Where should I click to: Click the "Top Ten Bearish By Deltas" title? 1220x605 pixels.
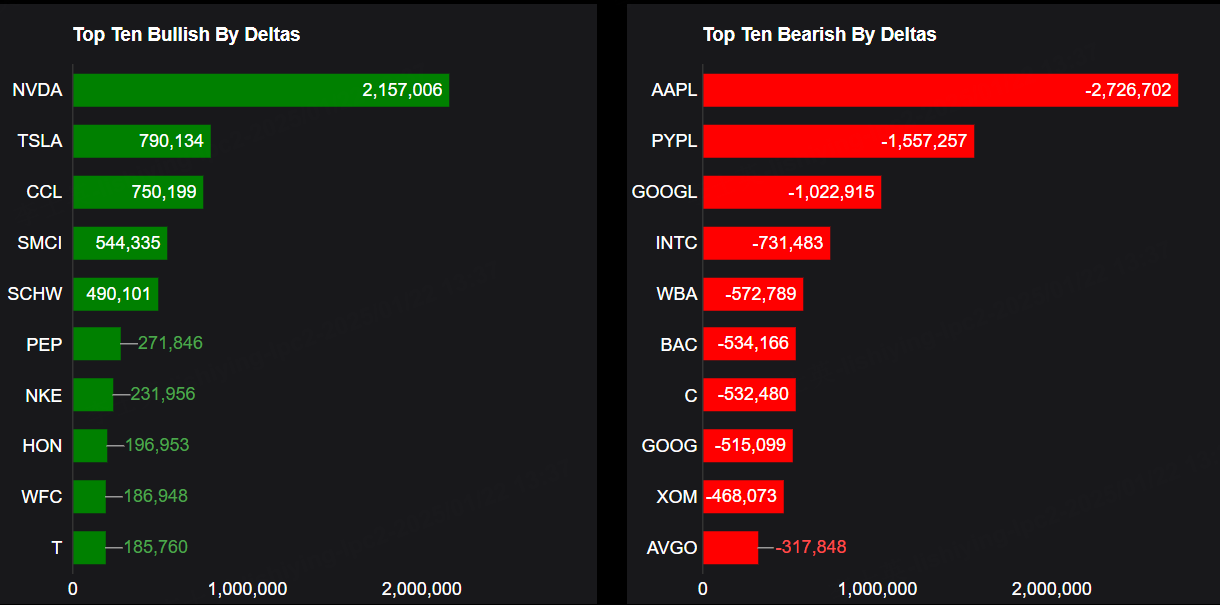819,35
